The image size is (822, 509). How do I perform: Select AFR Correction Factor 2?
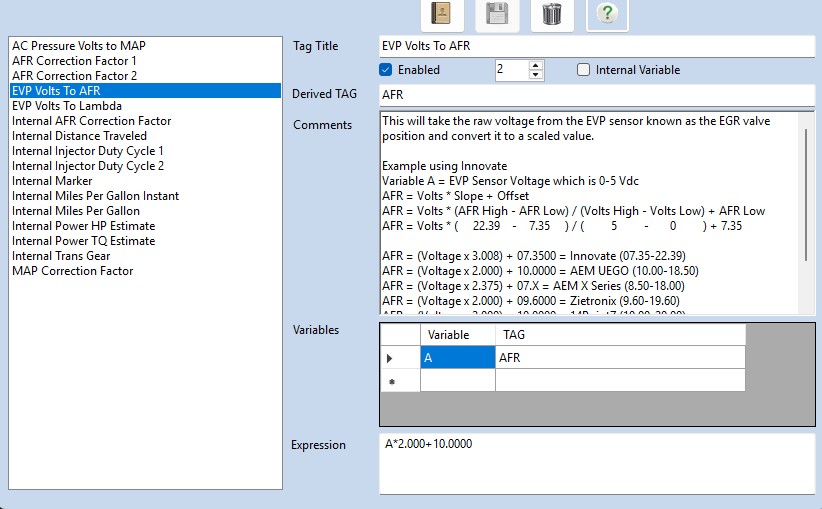click(145, 76)
